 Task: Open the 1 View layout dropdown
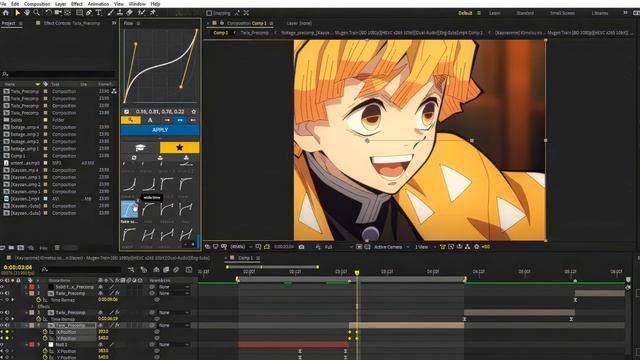pyautogui.click(x=425, y=247)
